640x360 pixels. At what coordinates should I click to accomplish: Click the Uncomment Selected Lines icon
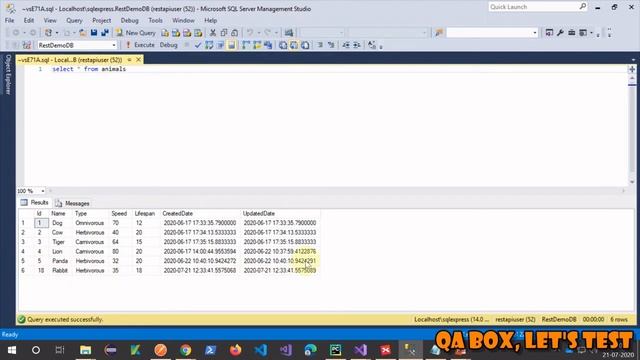[x=331, y=45]
